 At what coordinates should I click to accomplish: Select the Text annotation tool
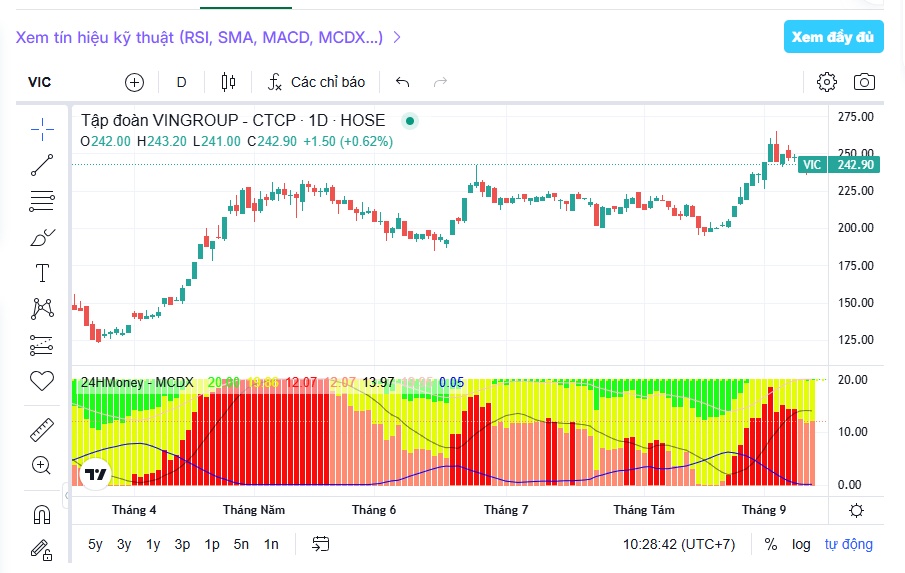coord(42,273)
